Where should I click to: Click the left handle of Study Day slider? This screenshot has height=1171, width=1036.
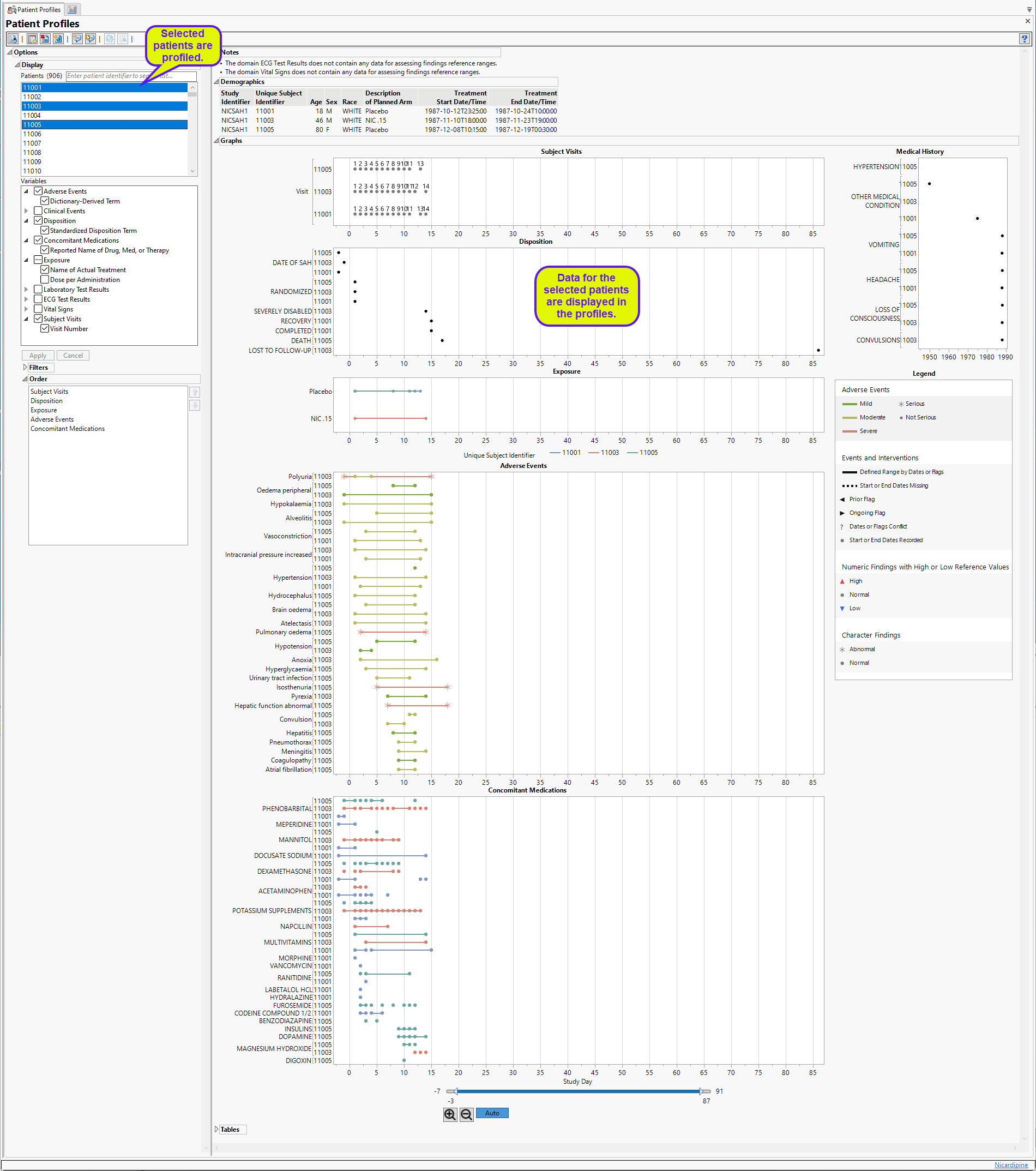coord(452,1091)
